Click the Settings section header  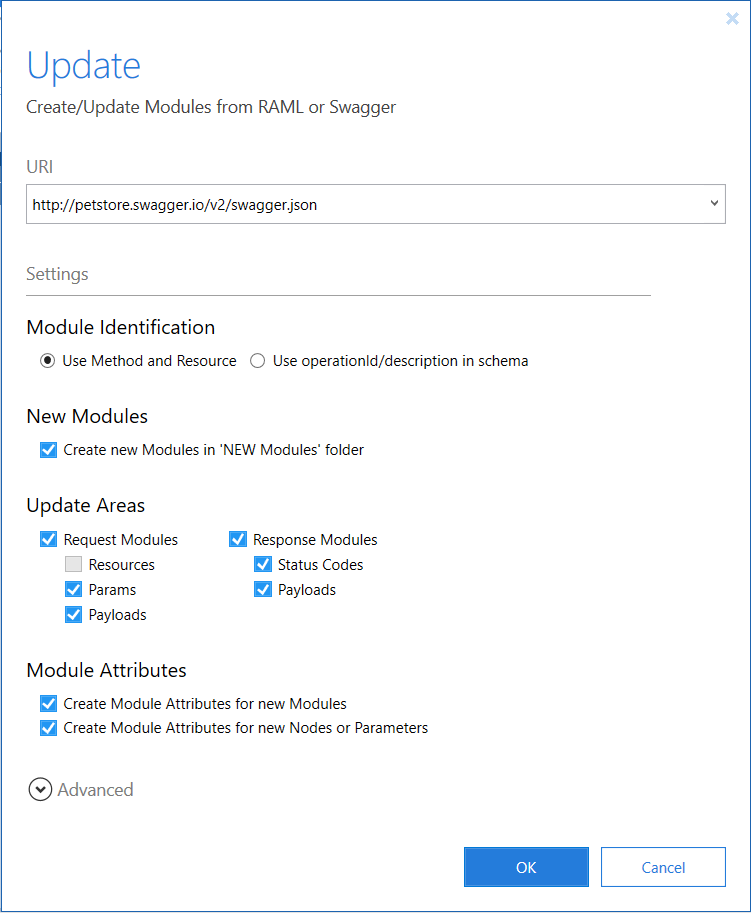tap(57, 274)
